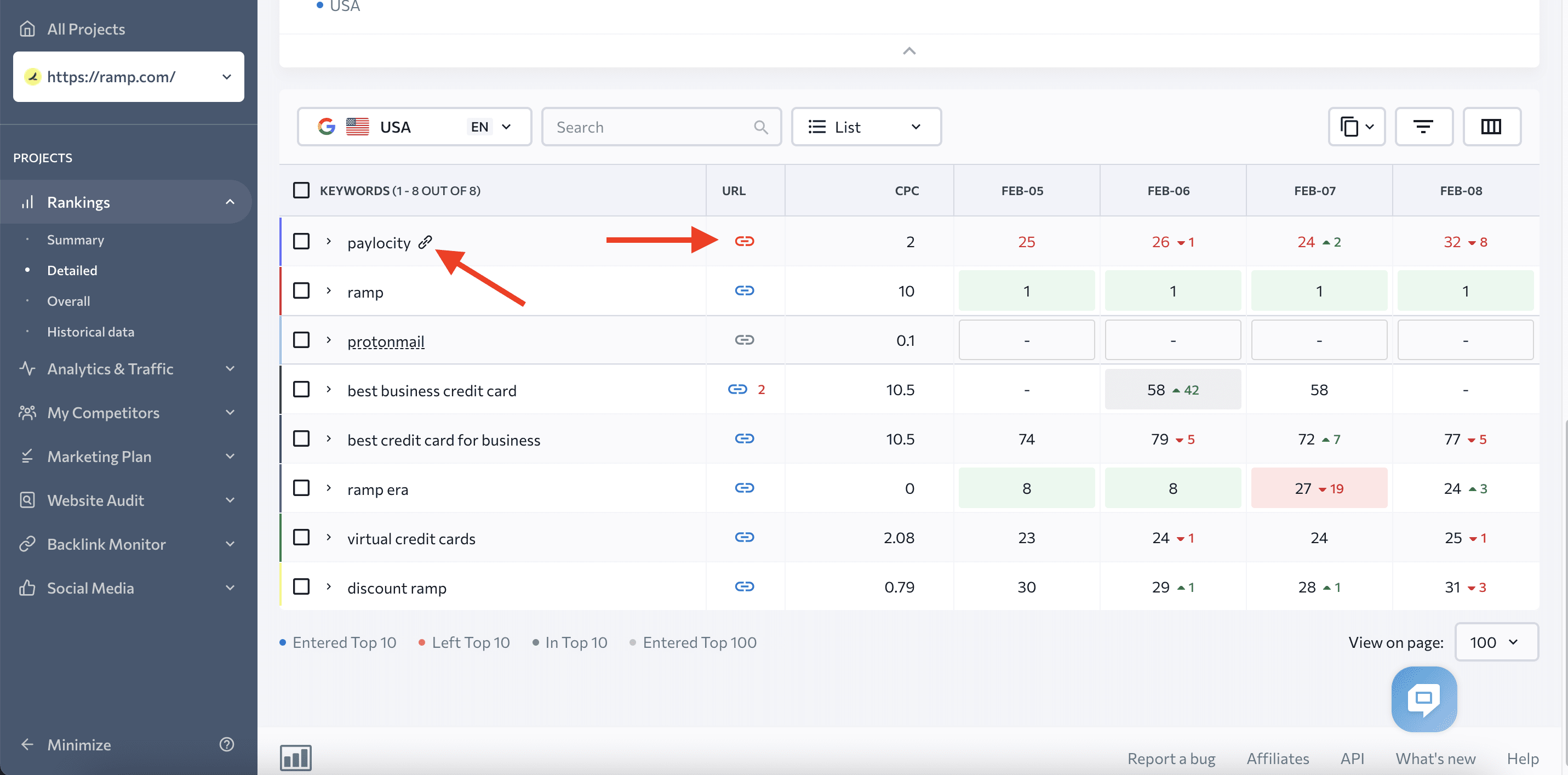The width and height of the screenshot is (1568, 775).
Task: Check the ramp keyword checkbox
Action: click(x=301, y=291)
